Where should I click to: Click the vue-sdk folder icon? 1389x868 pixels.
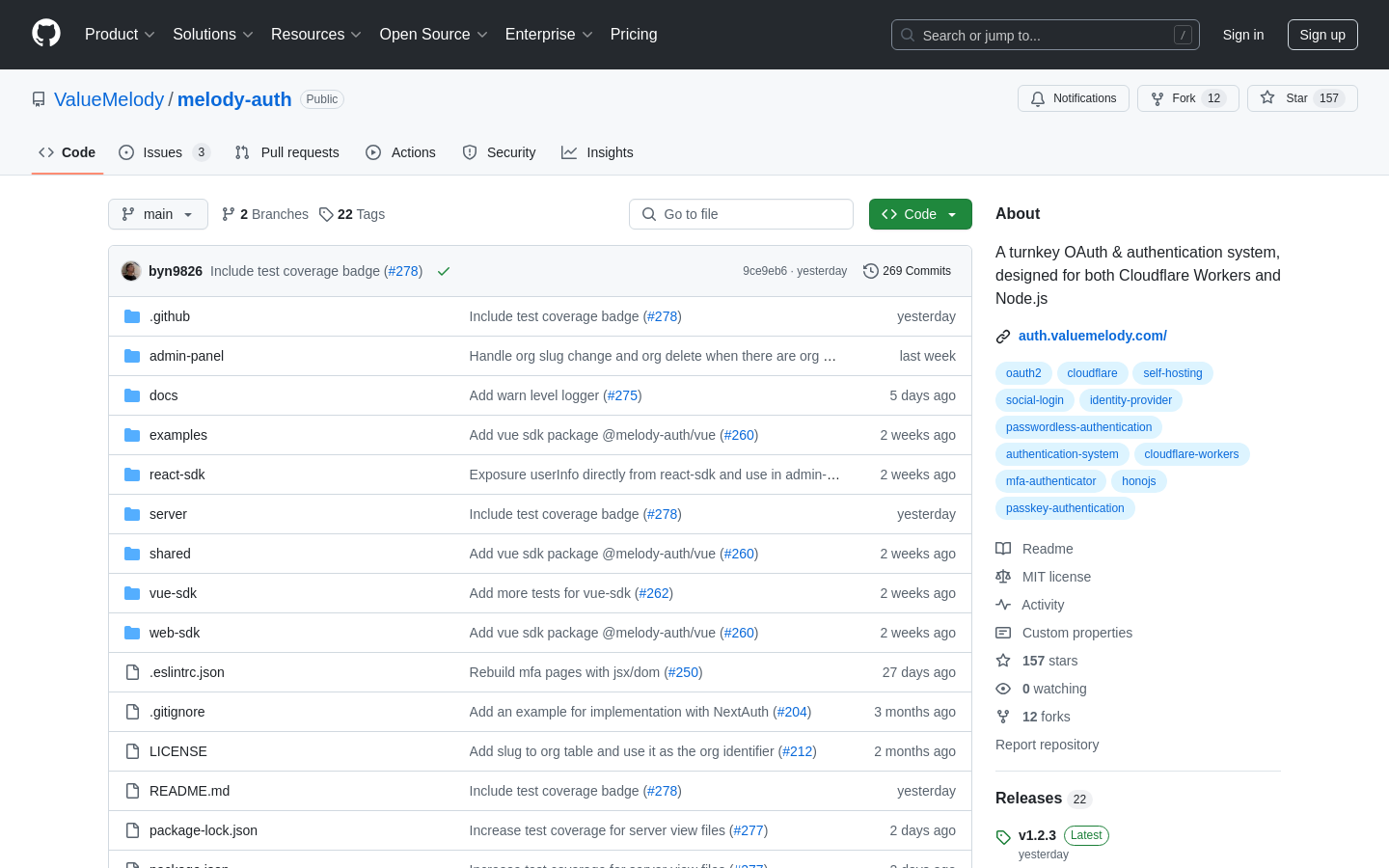click(x=132, y=593)
